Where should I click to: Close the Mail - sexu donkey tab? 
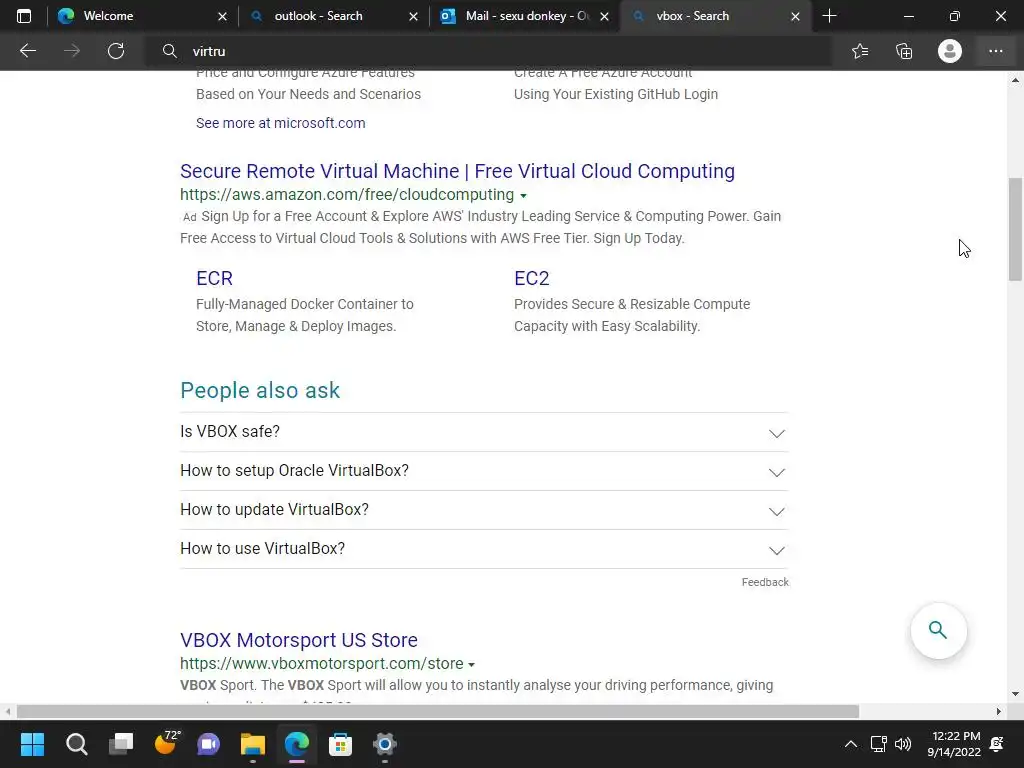point(605,16)
